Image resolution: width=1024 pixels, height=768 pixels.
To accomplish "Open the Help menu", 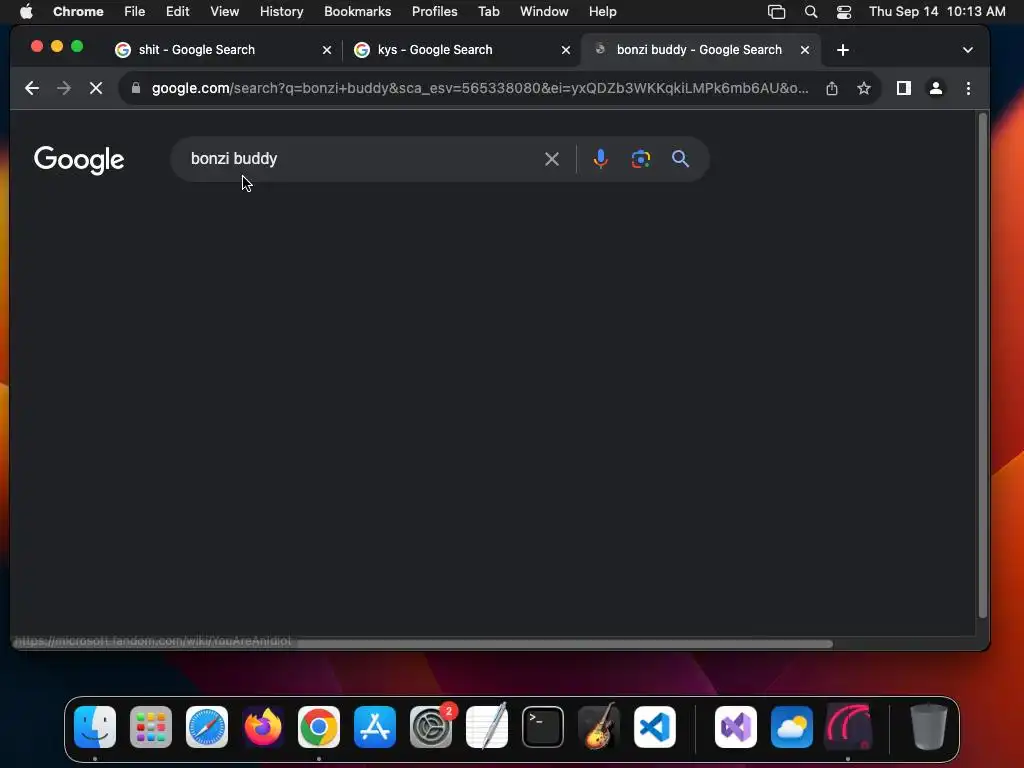I will click(602, 12).
